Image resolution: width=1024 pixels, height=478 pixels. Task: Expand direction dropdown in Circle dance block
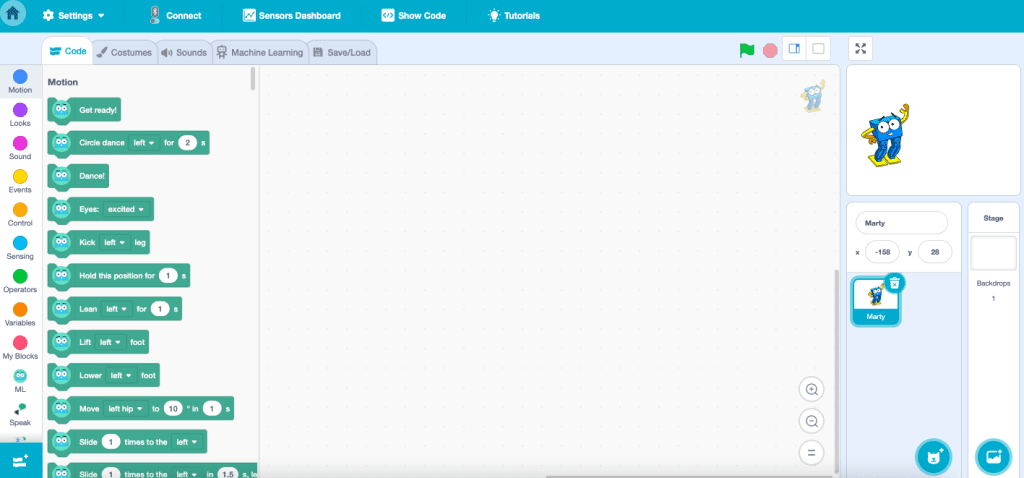(144, 143)
